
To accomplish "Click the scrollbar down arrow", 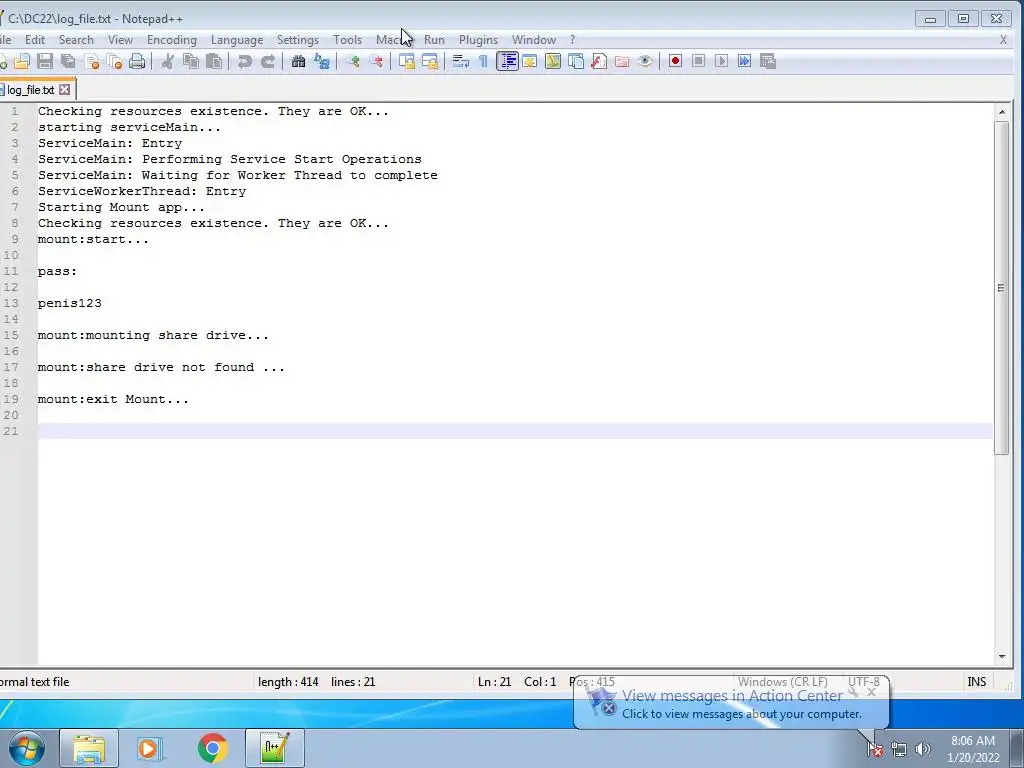I will (1002, 656).
